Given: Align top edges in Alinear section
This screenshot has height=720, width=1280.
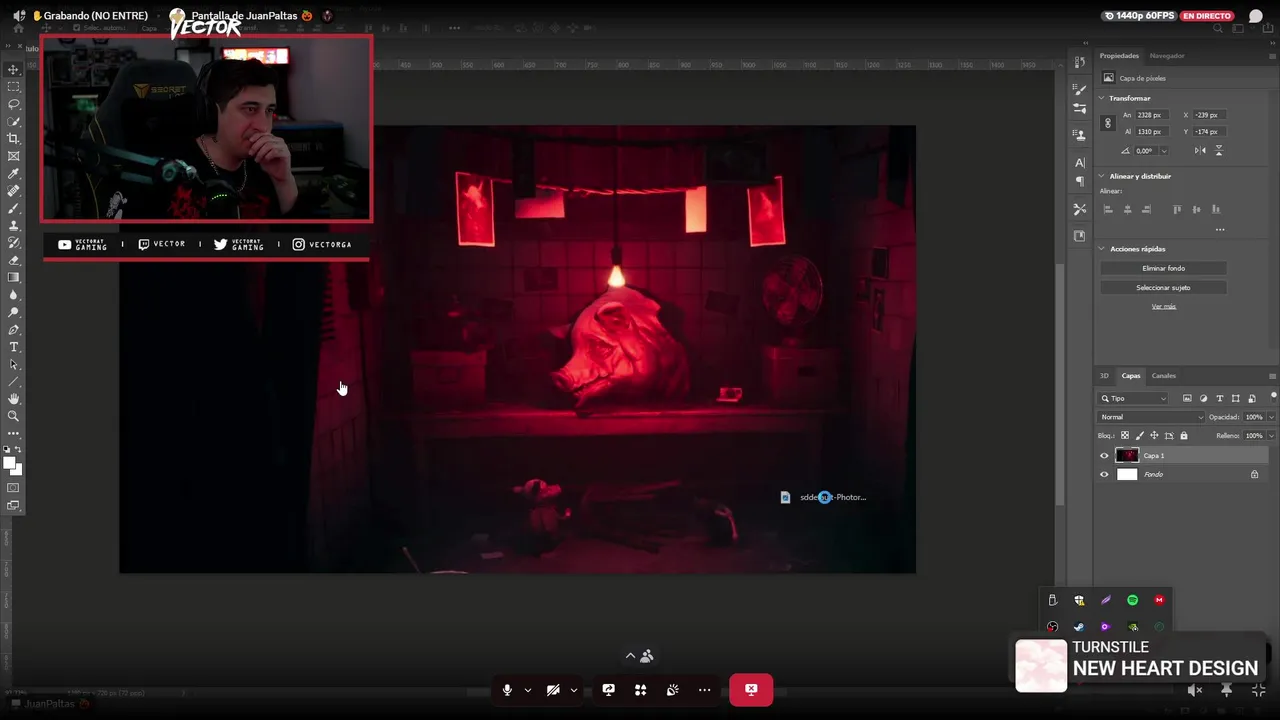Looking at the screenshot, I should (x=1177, y=209).
